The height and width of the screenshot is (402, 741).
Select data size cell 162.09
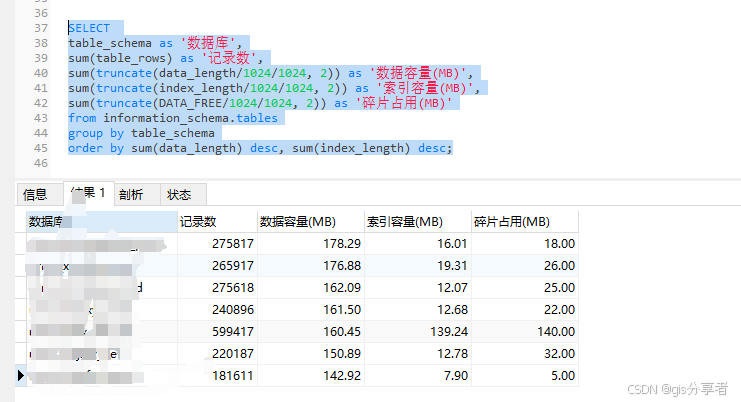(311, 288)
